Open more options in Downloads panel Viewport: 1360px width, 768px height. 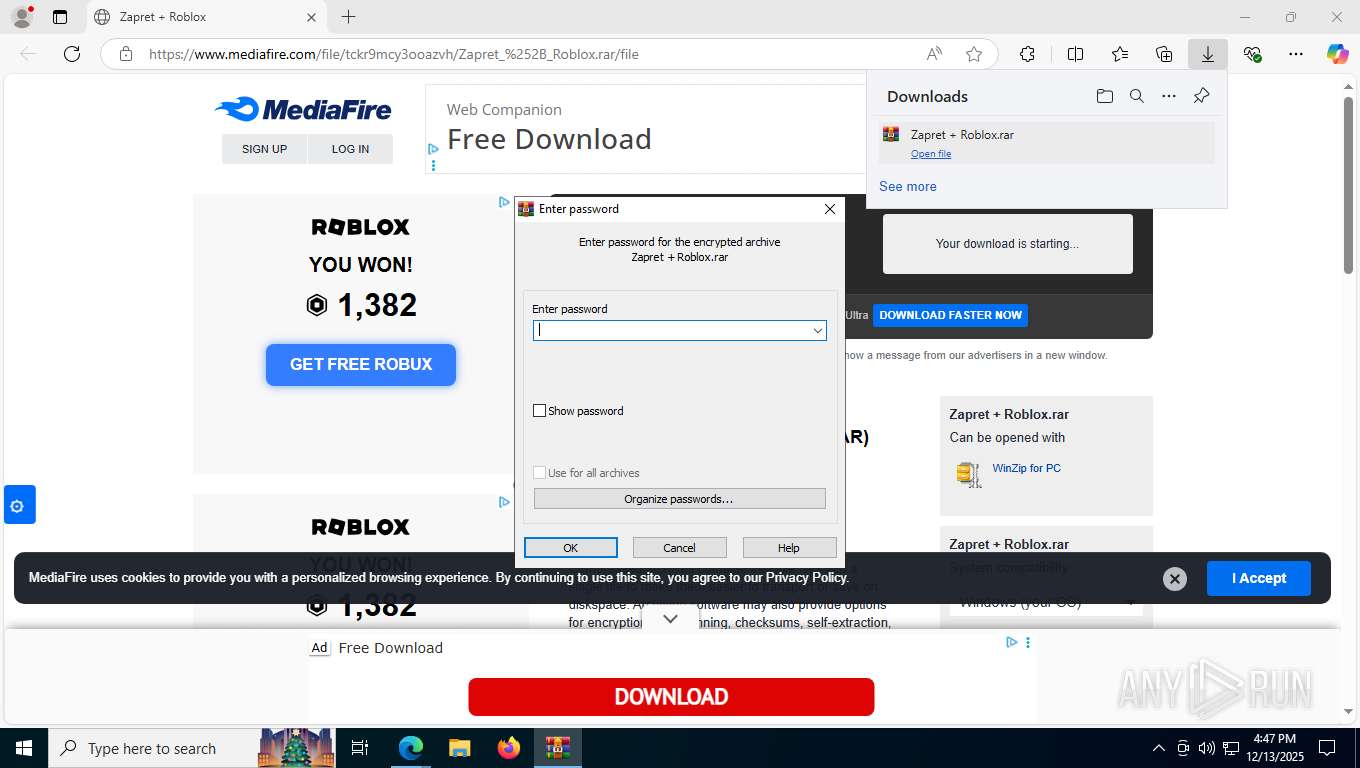point(1169,96)
